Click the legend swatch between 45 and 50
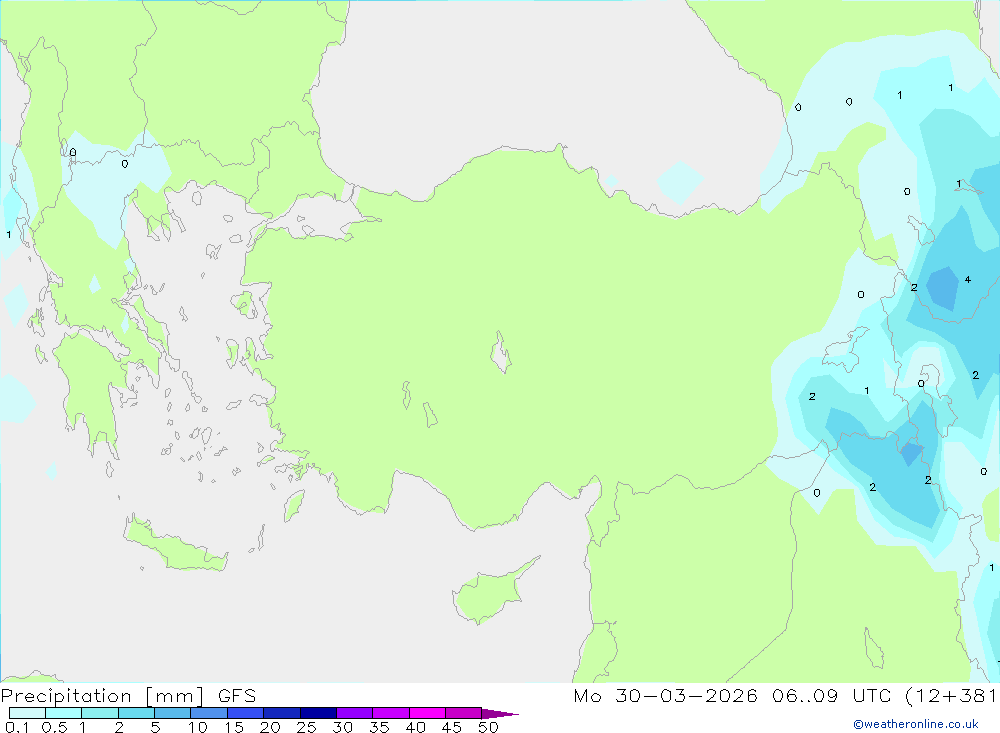Screen dimensions: 1000x733 point(464,713)
